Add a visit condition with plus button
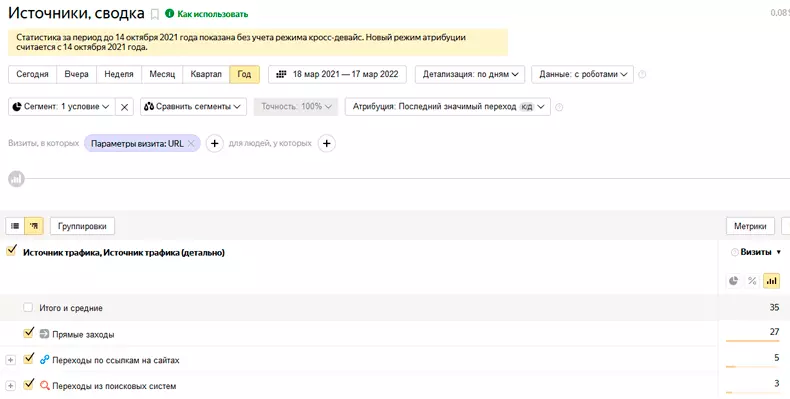This screenshot has height=399, width=790. pos(215,144)
